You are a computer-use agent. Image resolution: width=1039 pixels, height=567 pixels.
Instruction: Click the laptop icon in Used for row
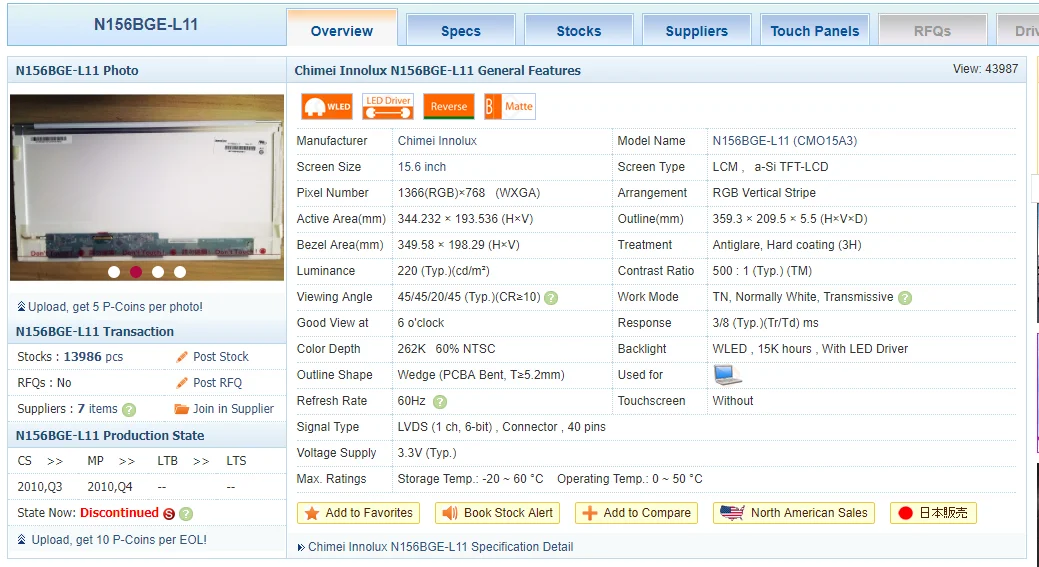click(727, 375)
